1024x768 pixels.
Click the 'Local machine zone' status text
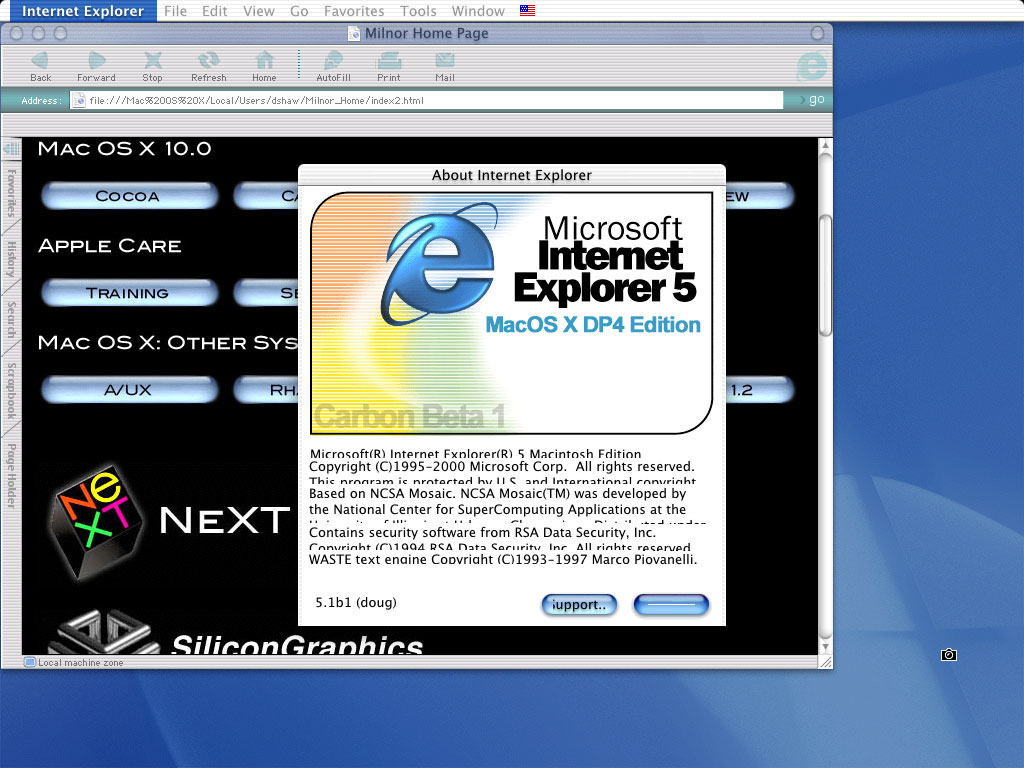coord(80,663)
